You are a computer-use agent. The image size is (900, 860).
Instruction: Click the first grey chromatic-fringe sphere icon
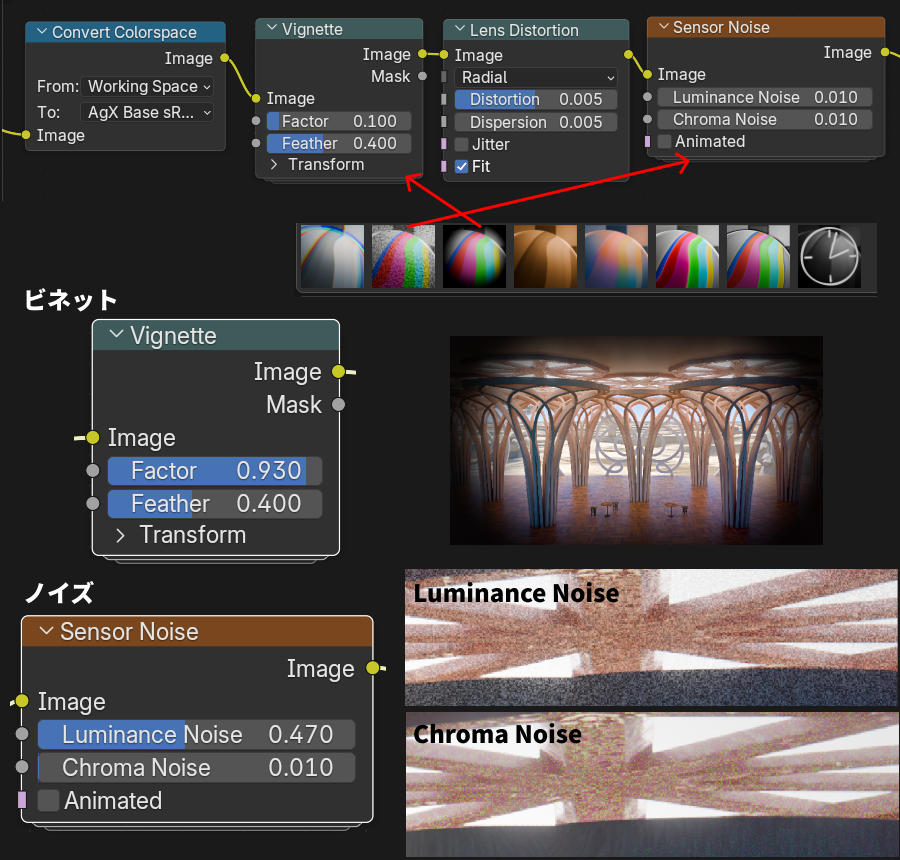click(331, 256)
